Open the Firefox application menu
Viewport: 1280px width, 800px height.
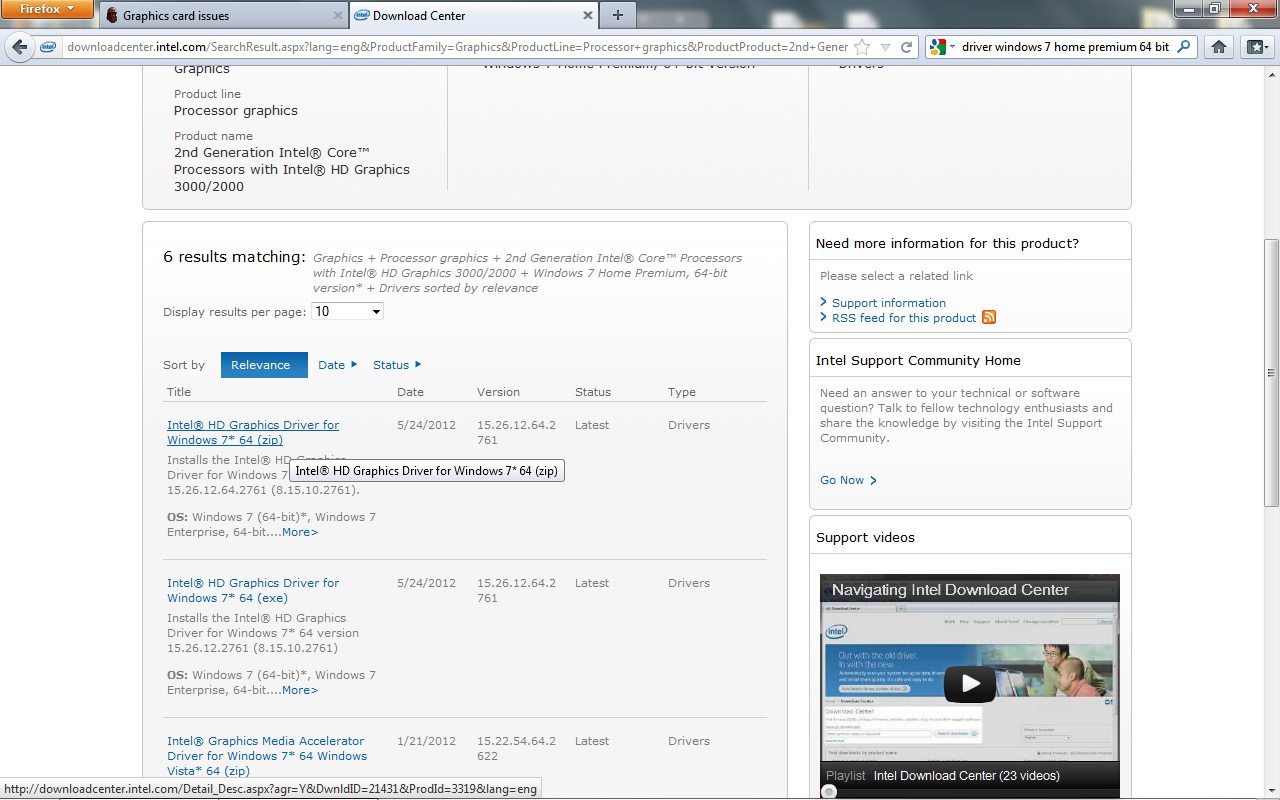pos(48,10)
